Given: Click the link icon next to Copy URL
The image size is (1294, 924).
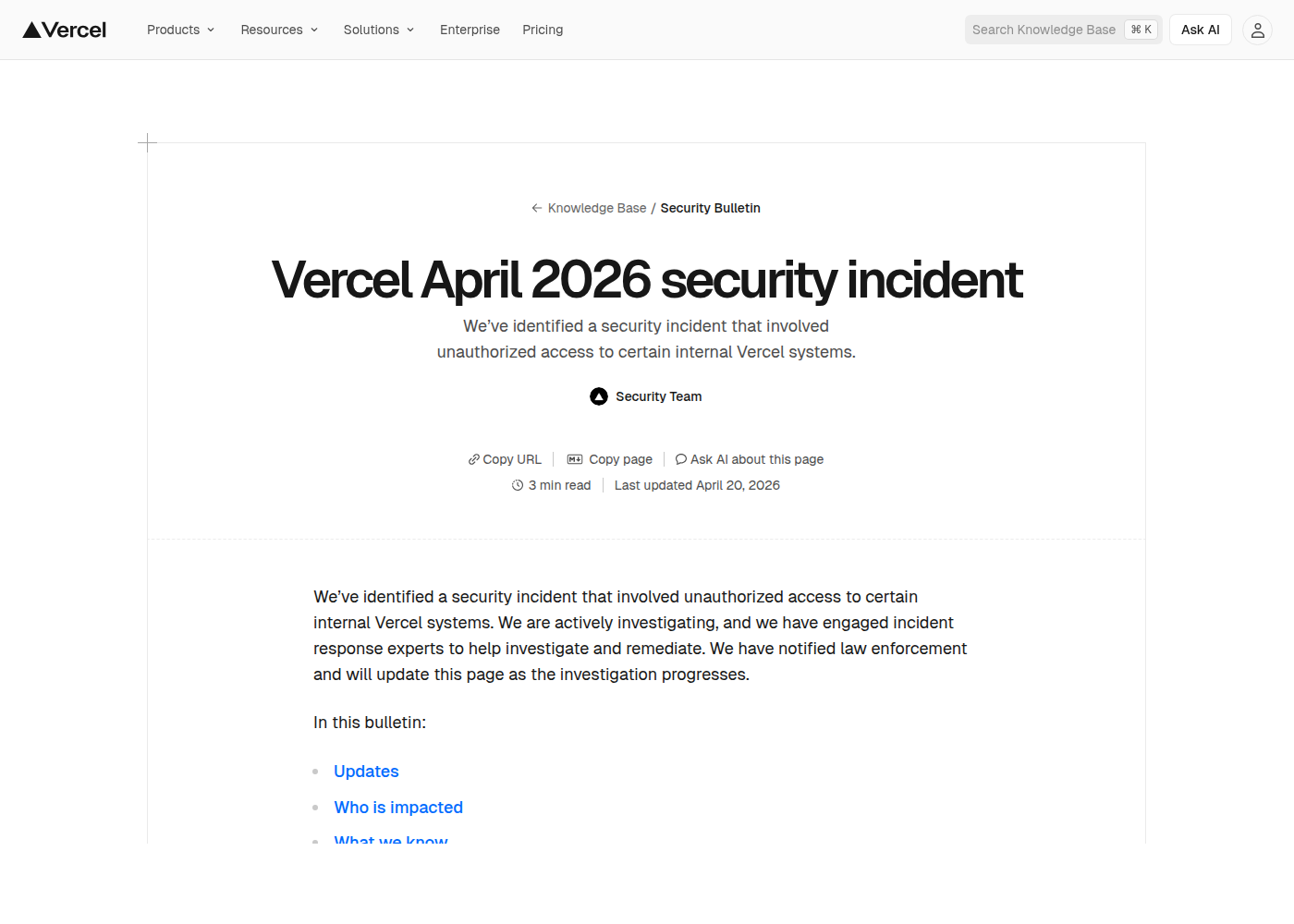Looking at the screenshot, I should (x=474, y=459).
